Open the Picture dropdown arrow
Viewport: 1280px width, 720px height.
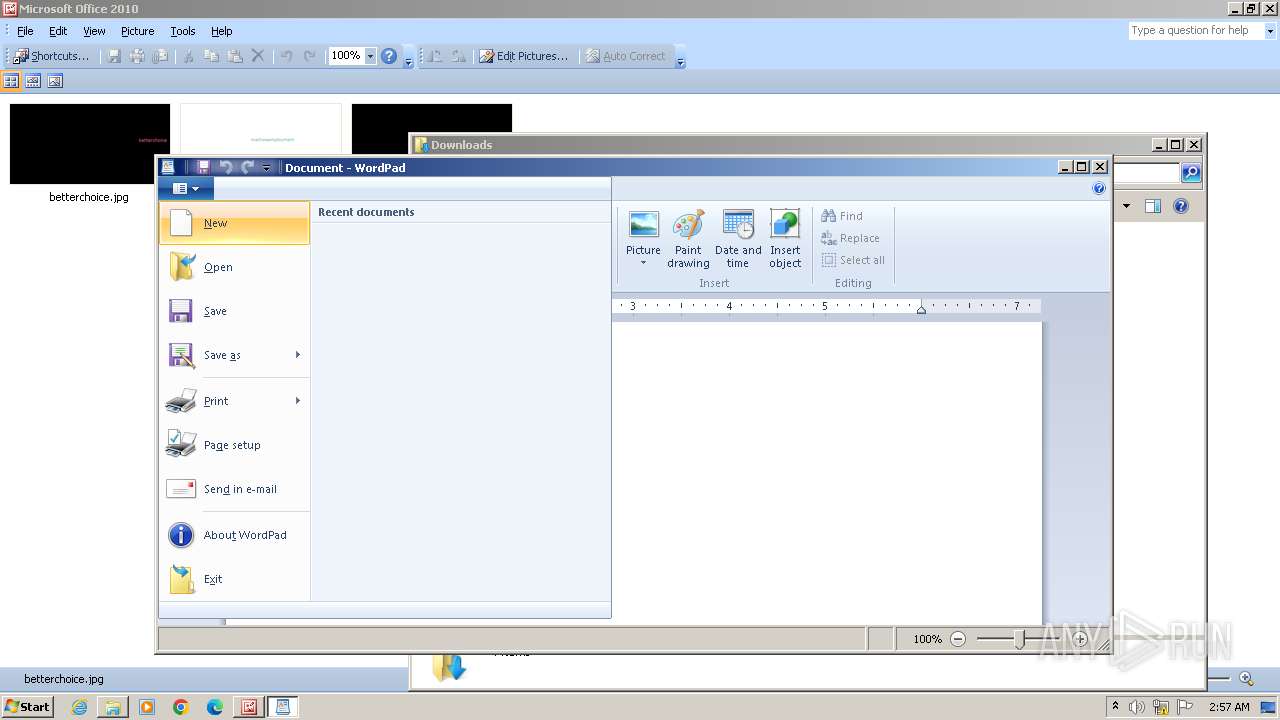coord(643,263)
